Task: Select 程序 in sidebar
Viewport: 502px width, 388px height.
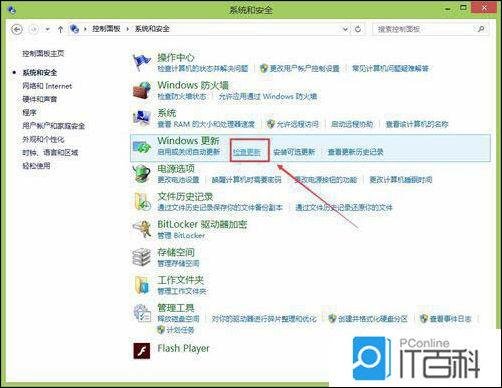Action: pyautogui.click(x=29, y=113)
